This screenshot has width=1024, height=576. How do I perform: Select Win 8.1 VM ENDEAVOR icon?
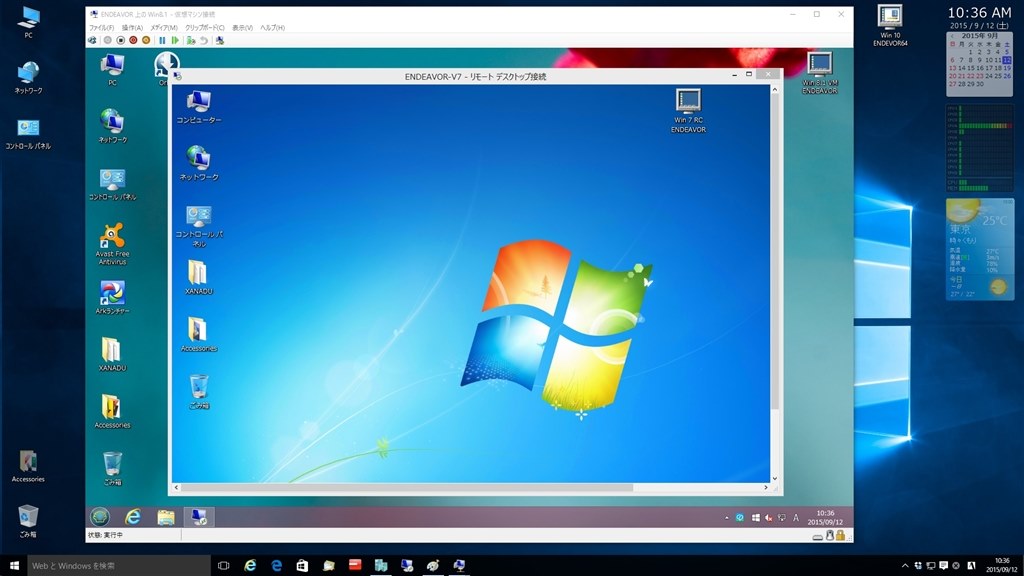820,73
